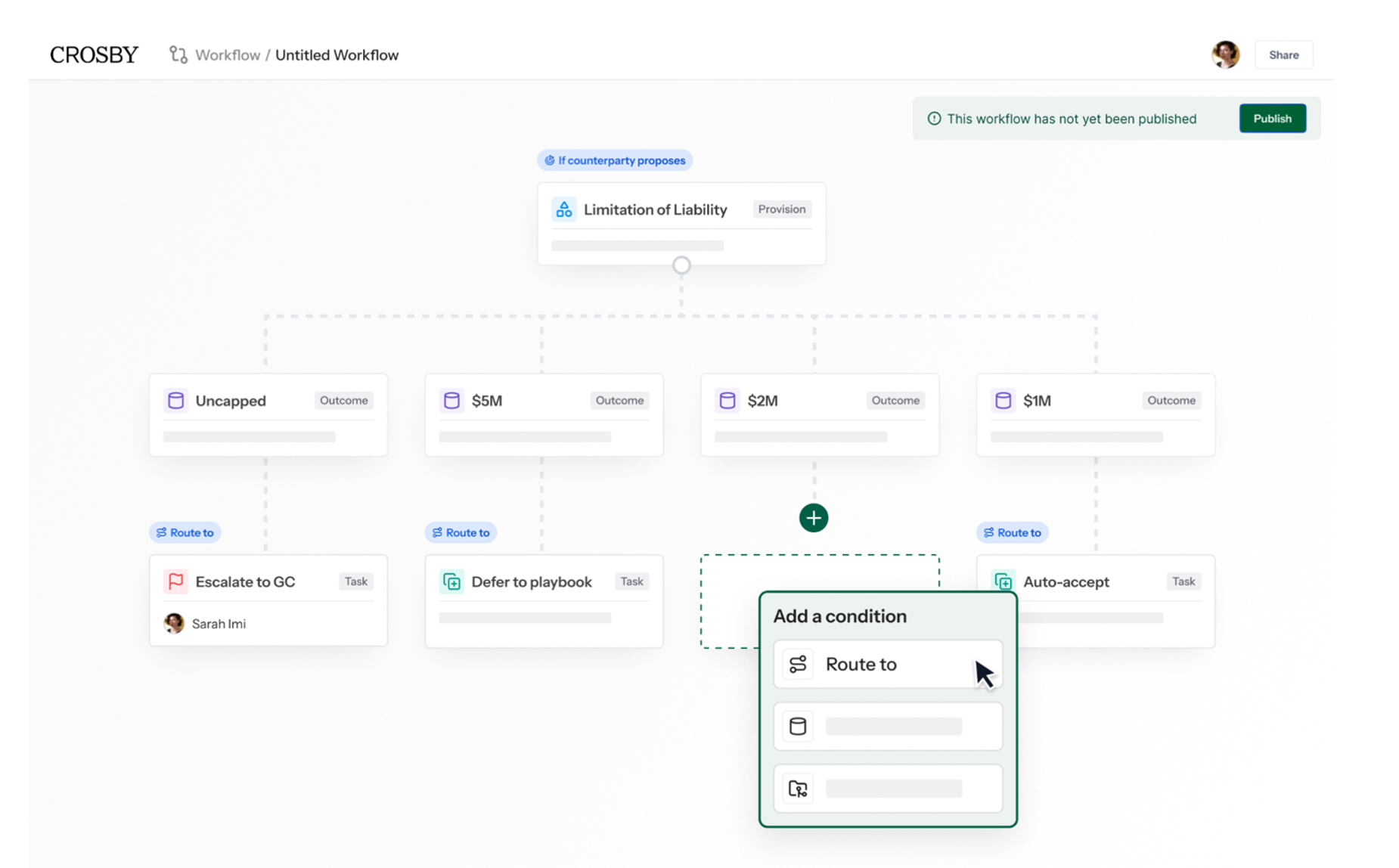Click the Share button

click(x=1283, y=55)
